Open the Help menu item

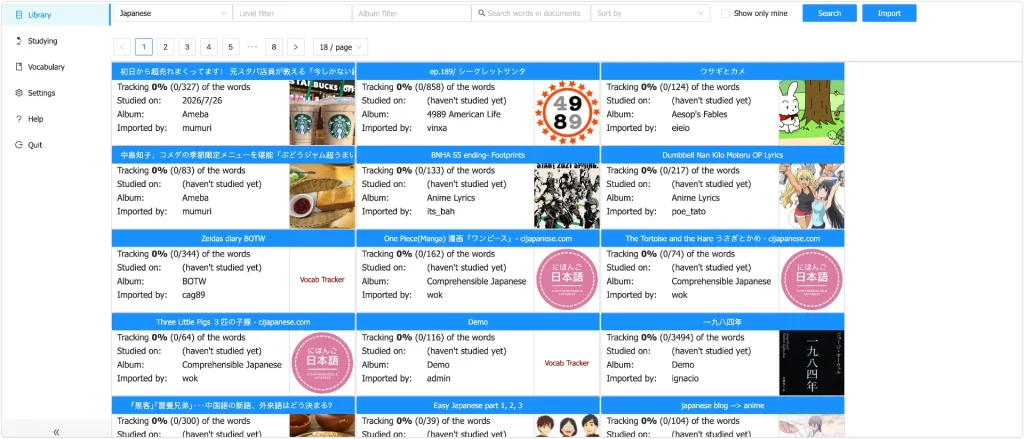(55, 119)
